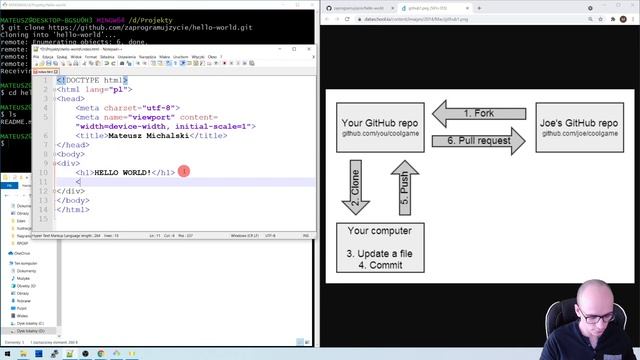Screen dimensions: 640x360
Task: Collapse the html fold marker on line 2
Action: click(x=54, y=90)
